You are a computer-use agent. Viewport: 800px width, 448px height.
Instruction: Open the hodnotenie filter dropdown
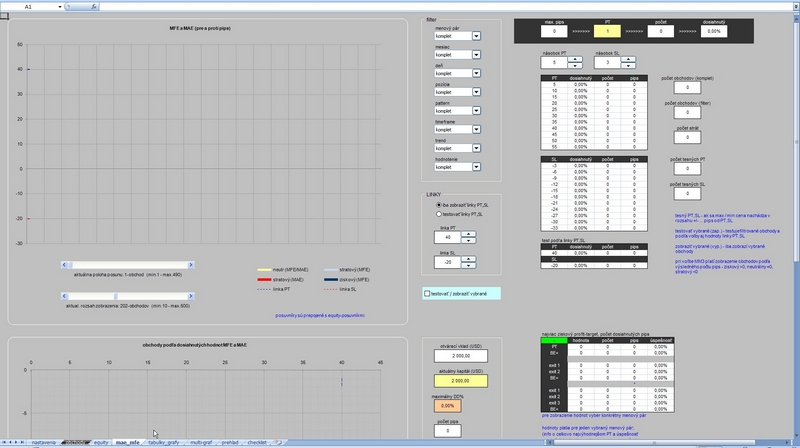(x=476, y=167)
